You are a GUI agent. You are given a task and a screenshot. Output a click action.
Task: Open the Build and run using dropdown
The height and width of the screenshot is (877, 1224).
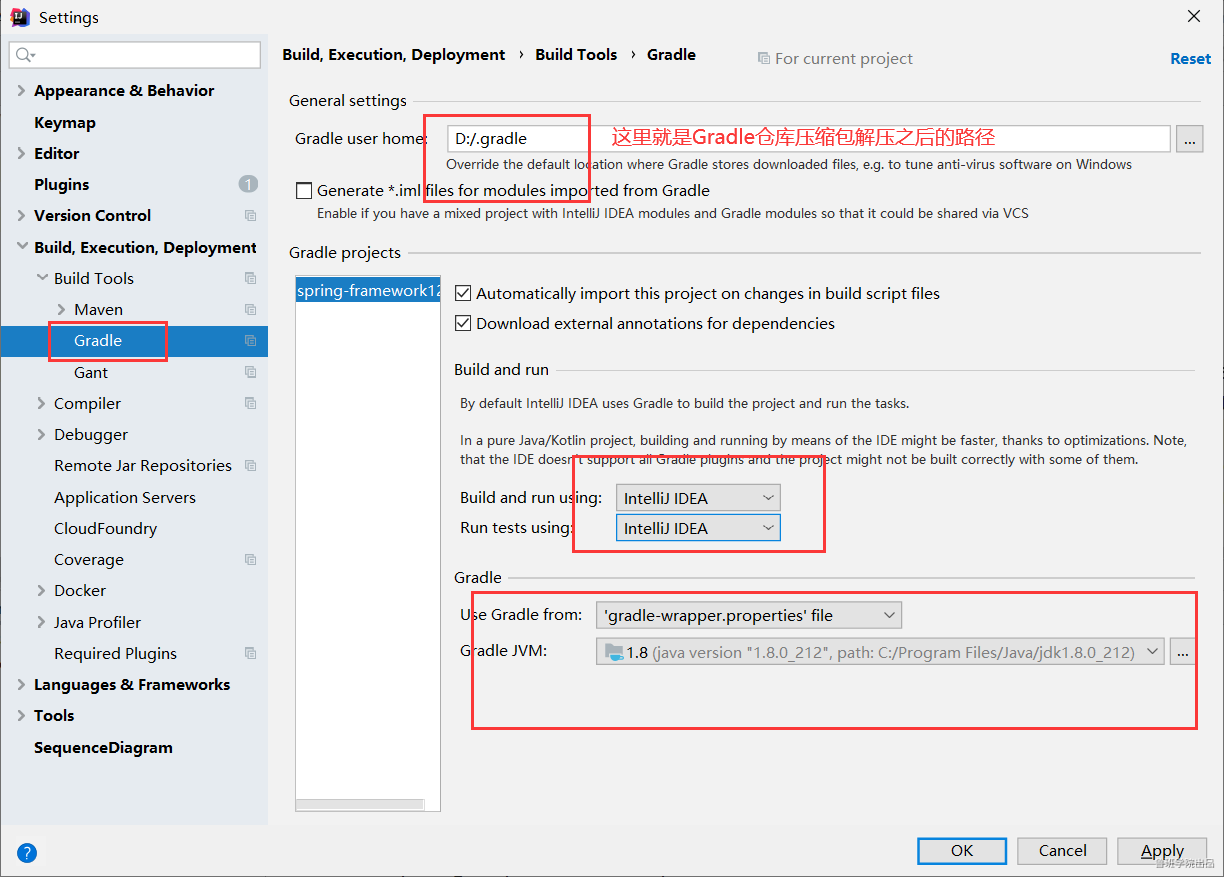pos(698,498)
